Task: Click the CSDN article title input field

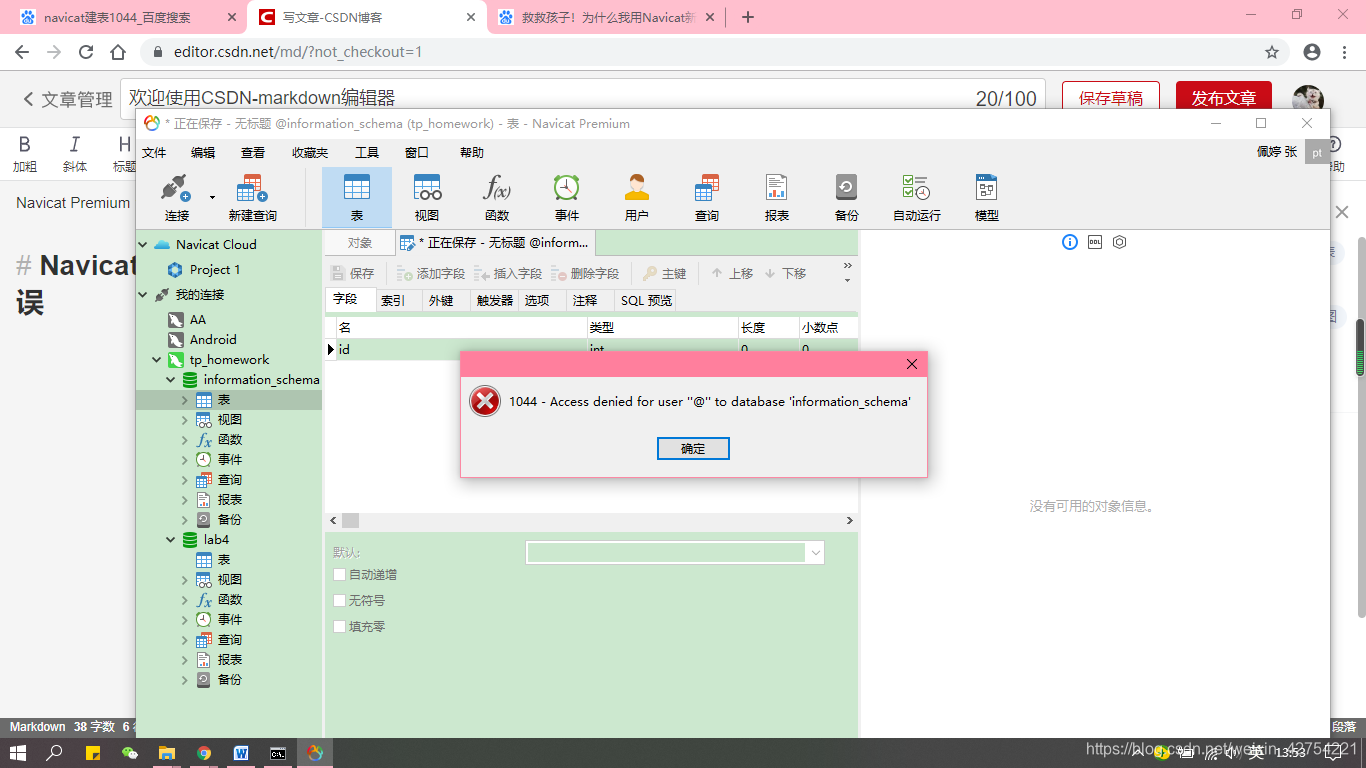Action: tap(583, 98)
